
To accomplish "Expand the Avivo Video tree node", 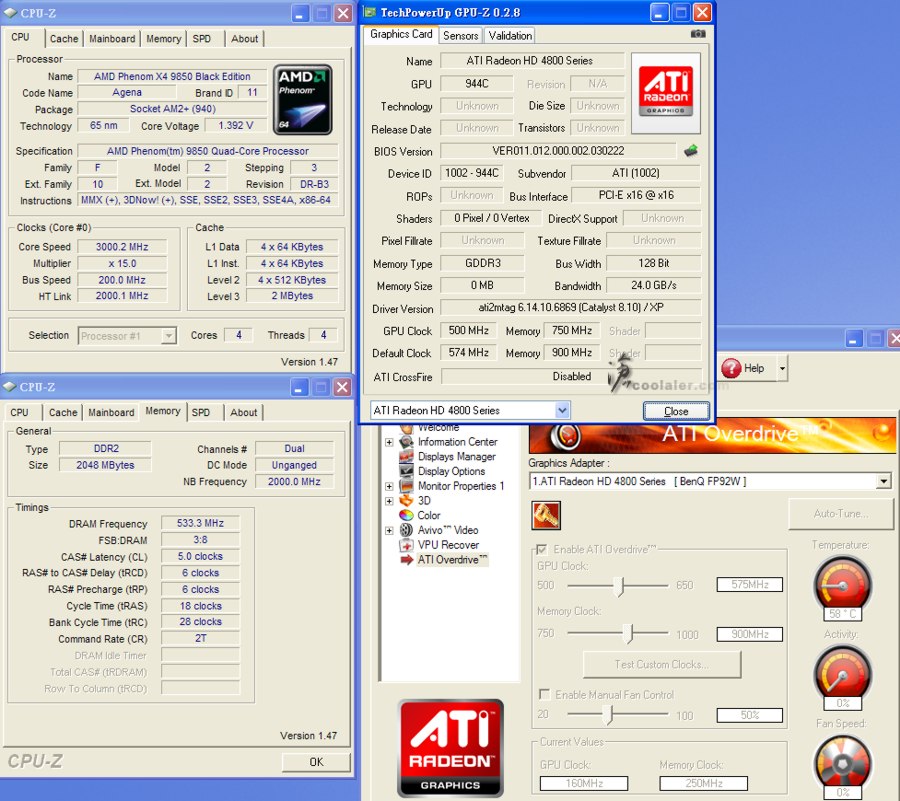I will click(x=389, y=530).
